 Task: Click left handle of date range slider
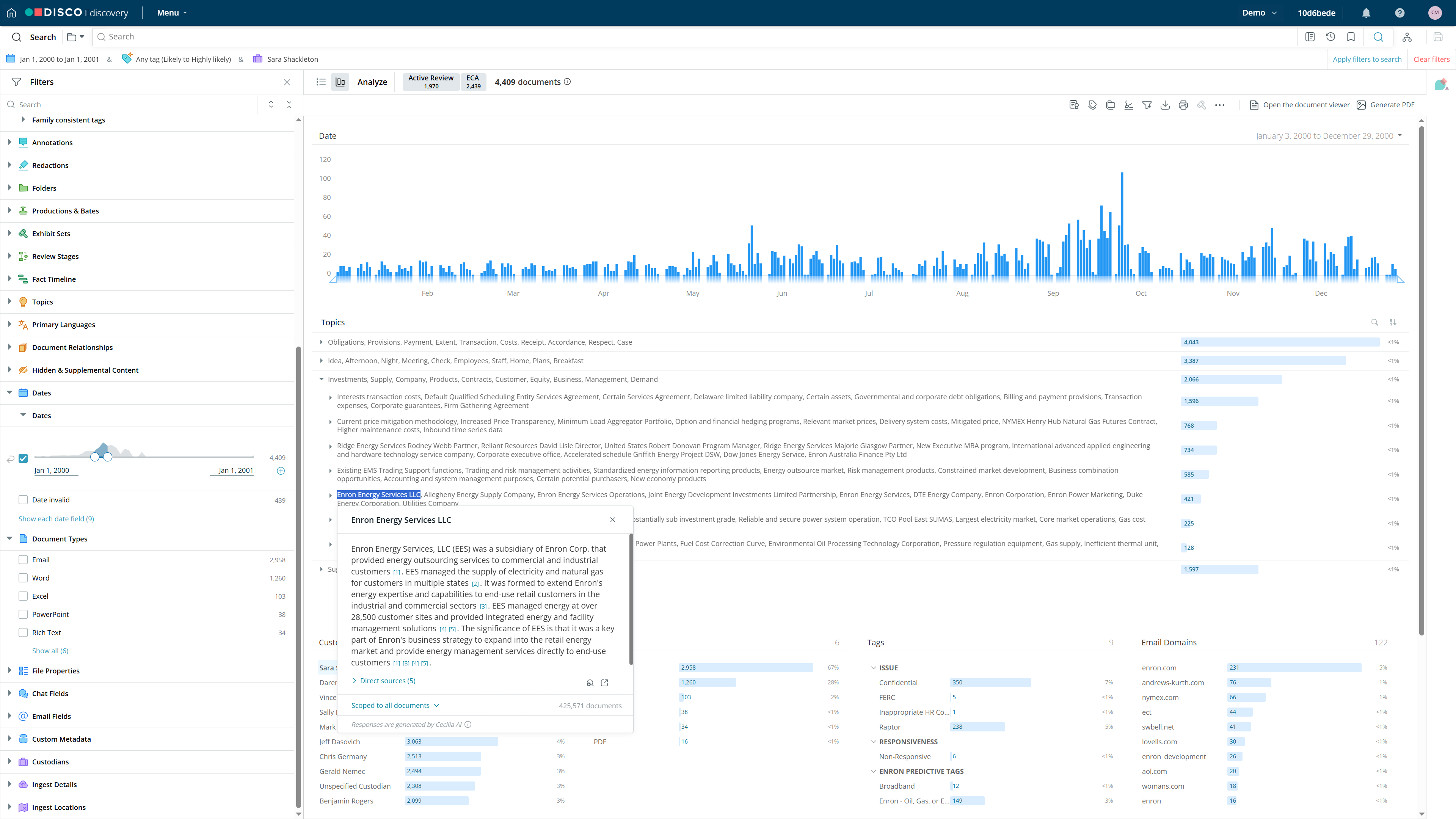[x=94, y=457]
